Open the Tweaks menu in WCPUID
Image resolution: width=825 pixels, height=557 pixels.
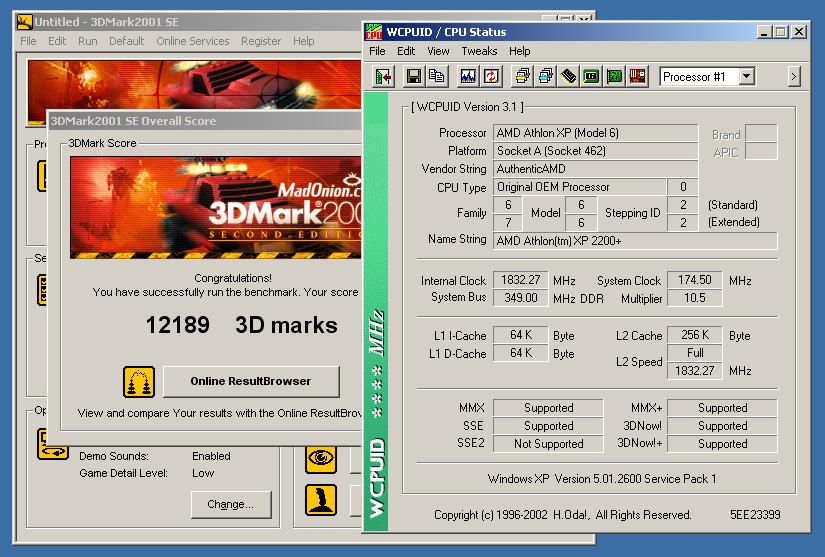(479, 51)
